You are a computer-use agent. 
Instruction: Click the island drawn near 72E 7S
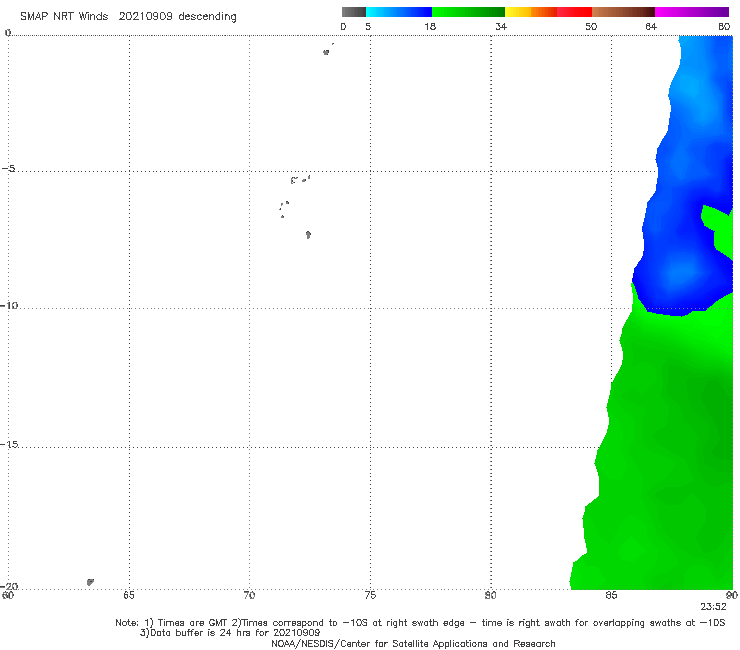(x=308, y=235)
